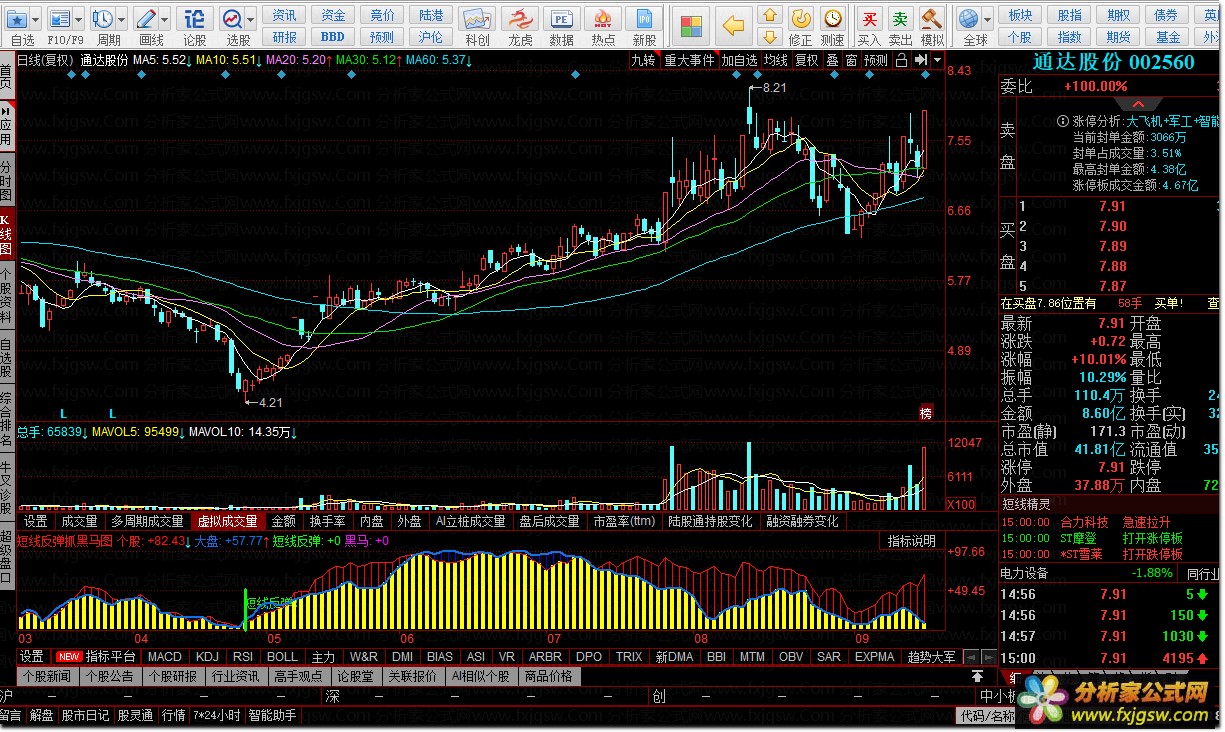Click 加自选 to add to watchlist
Viewport: 1225px width, 732px height.
point(740,60)
